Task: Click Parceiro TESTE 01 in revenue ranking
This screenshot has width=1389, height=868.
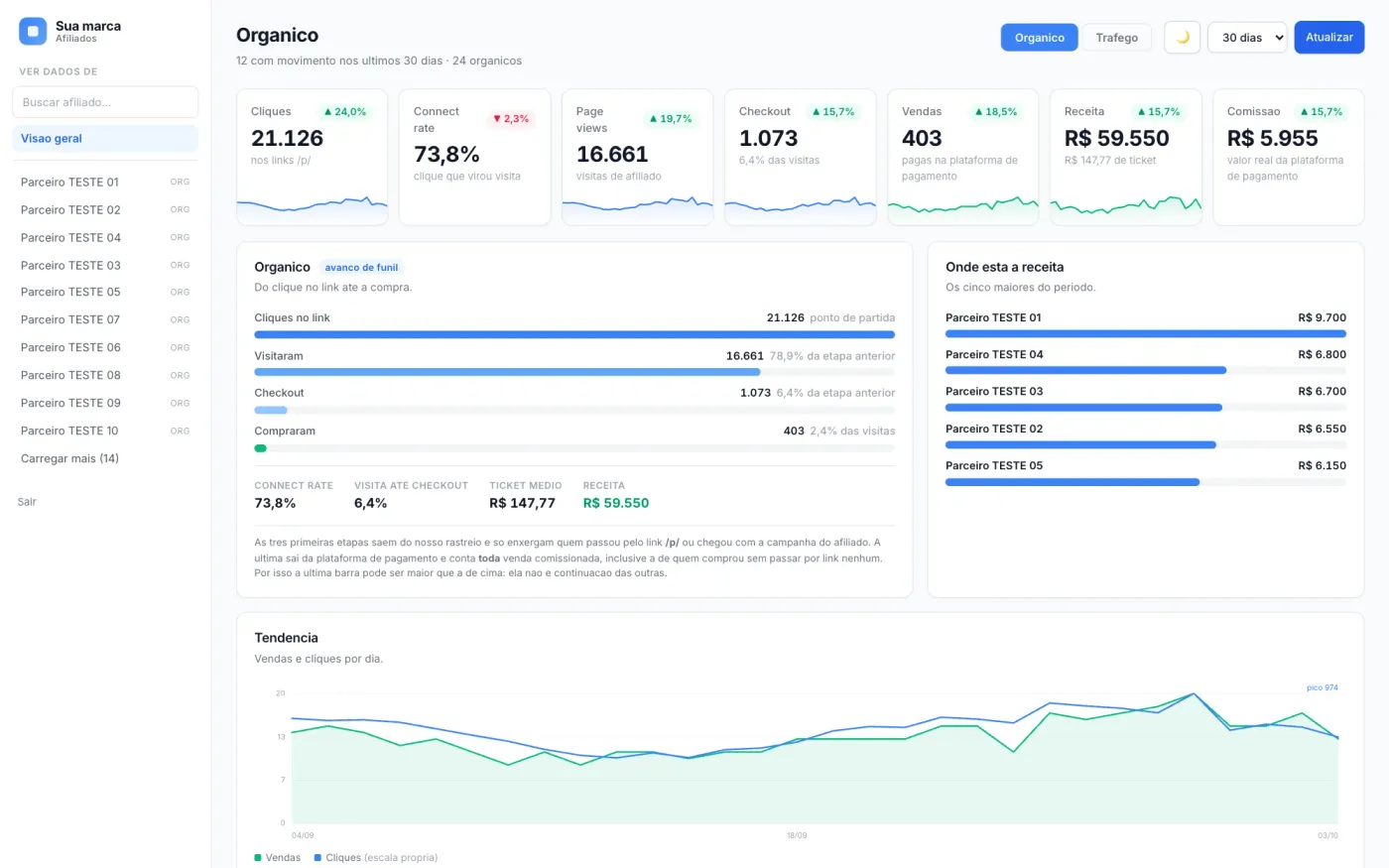Action: pyautogui.click(x=993, y=318)
